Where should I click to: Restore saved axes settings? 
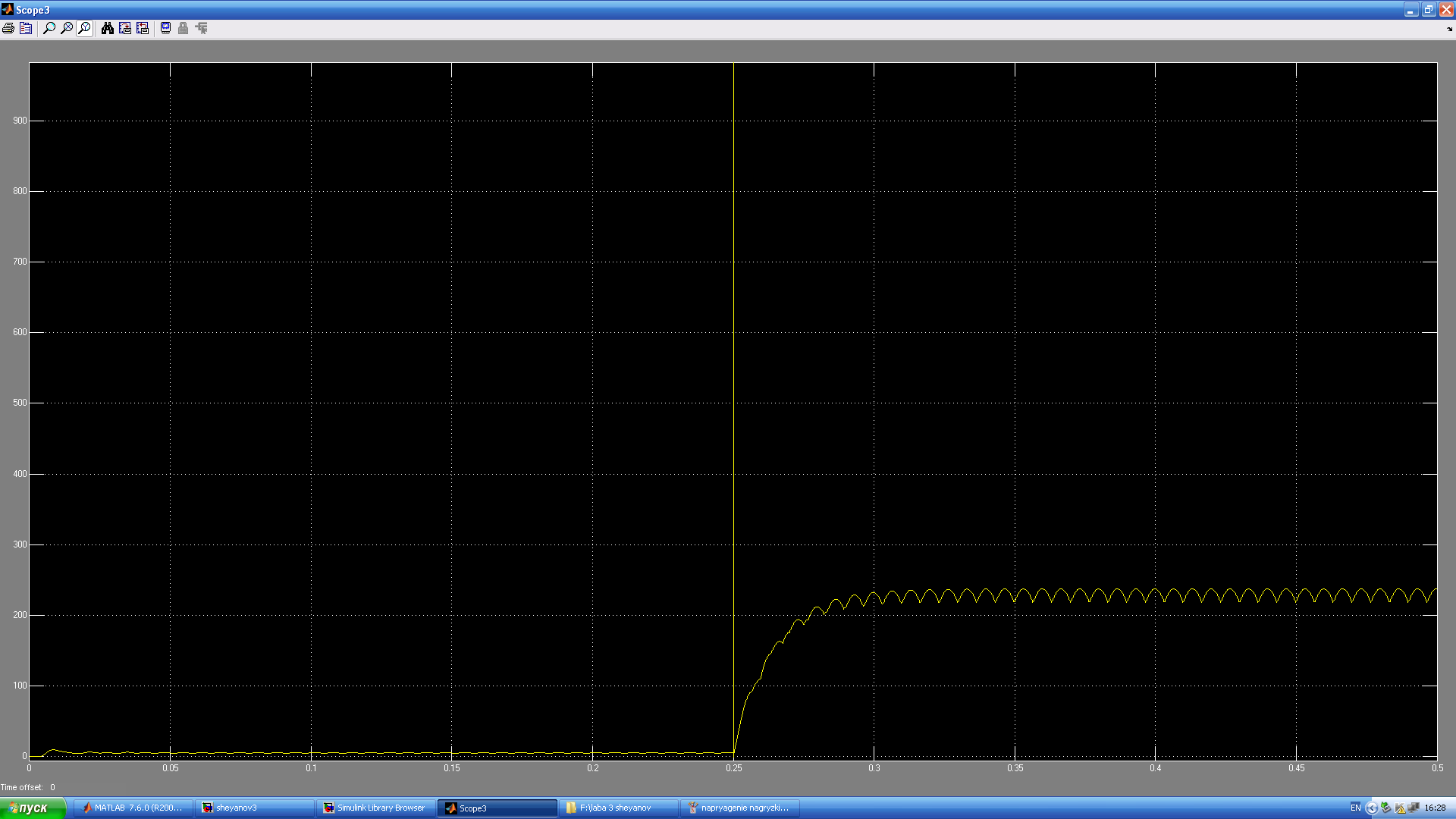click(143, 28)
